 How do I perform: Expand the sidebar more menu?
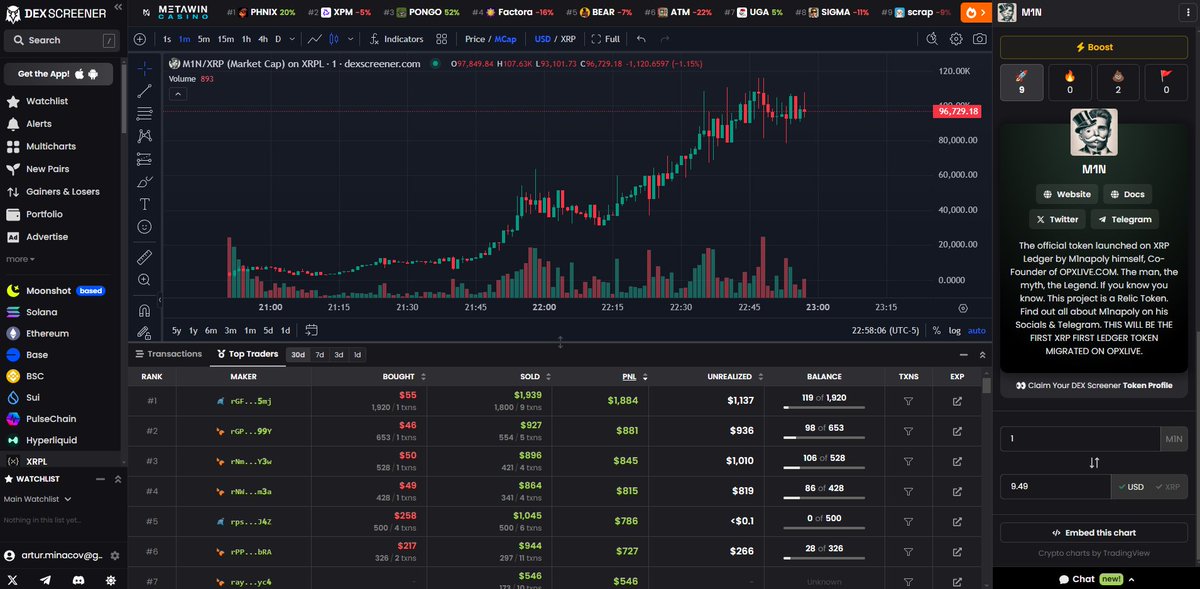(18, 259)
